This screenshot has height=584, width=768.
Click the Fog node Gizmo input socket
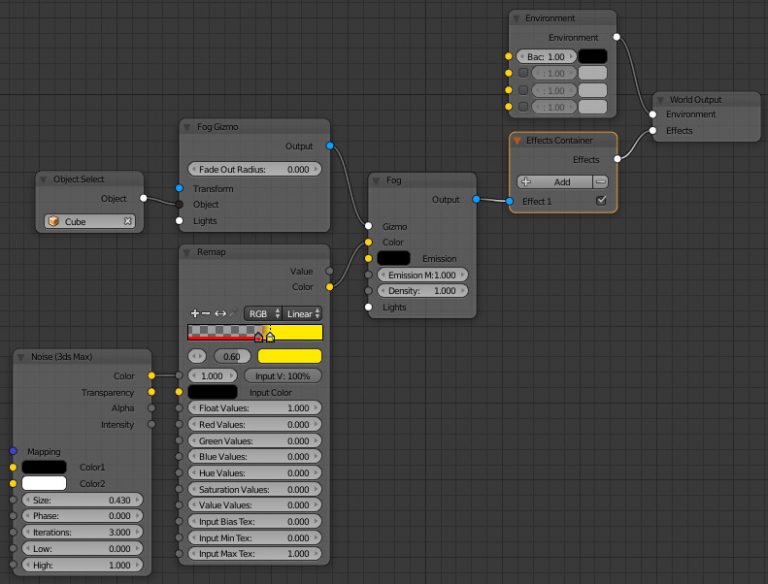368,226
